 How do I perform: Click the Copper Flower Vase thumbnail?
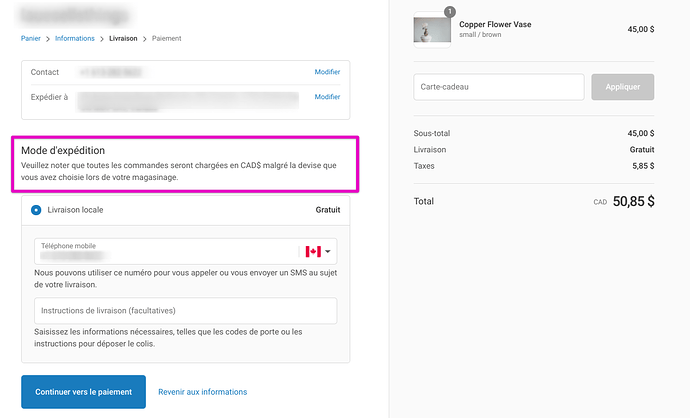tap(432, 29)
